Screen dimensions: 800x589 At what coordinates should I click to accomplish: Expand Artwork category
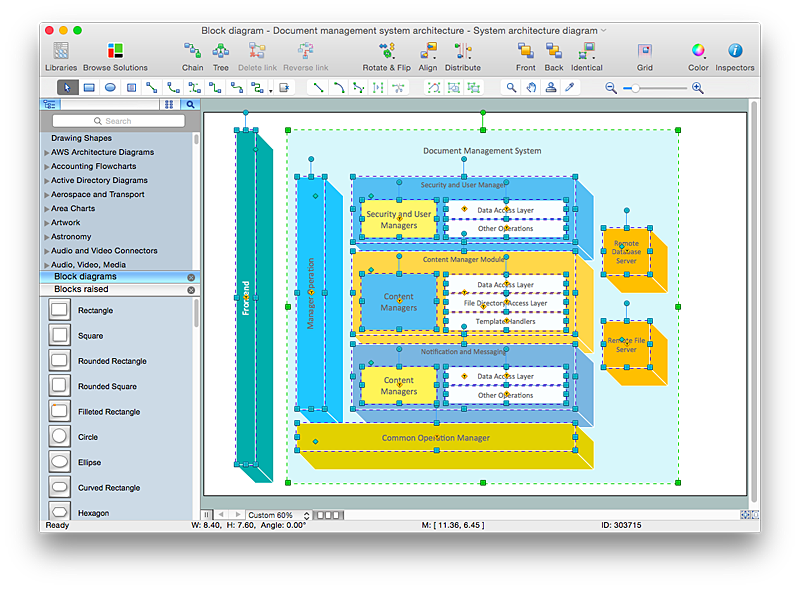coord(46,223)
